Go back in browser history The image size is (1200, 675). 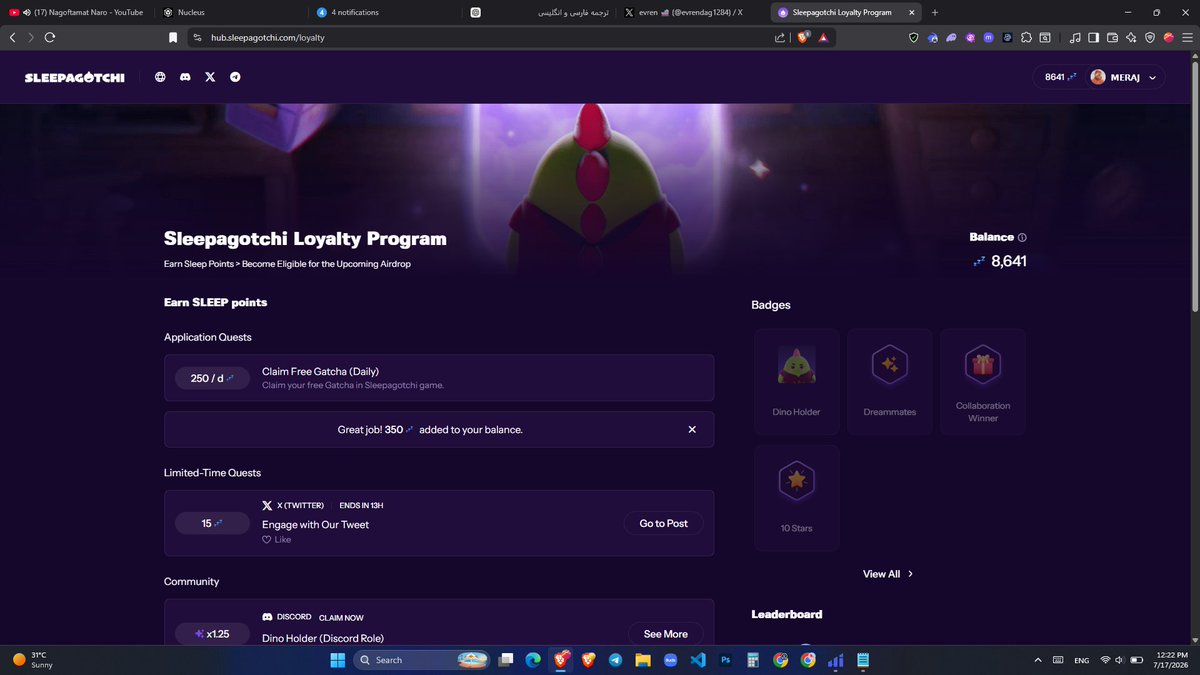(x=12, y=37)
